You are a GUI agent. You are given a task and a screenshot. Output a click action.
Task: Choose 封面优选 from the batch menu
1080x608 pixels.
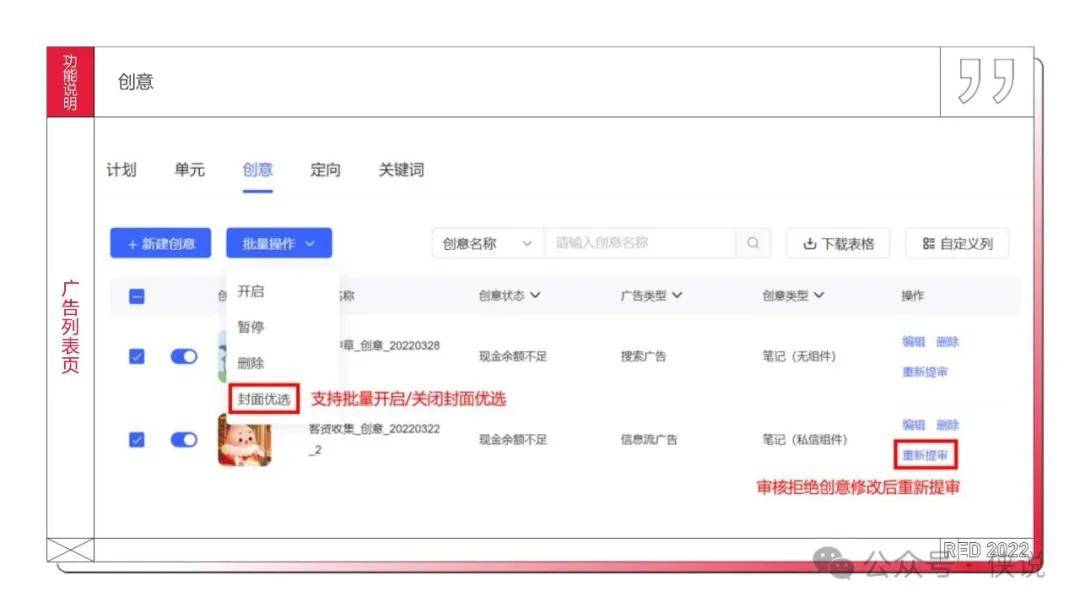pyautogui.click(x=264, y=399)
